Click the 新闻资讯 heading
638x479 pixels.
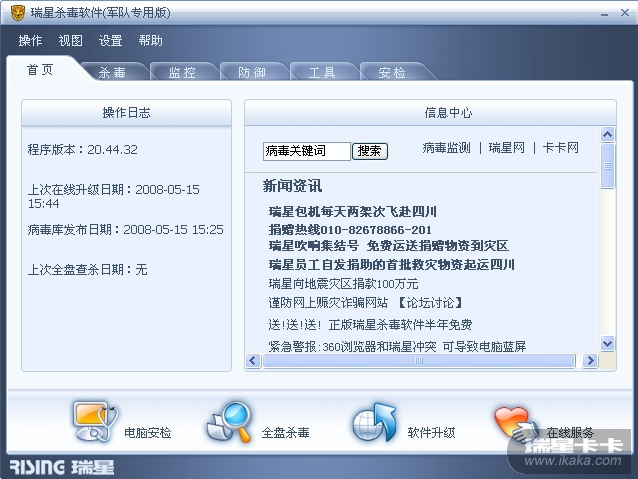click(292, 186)
